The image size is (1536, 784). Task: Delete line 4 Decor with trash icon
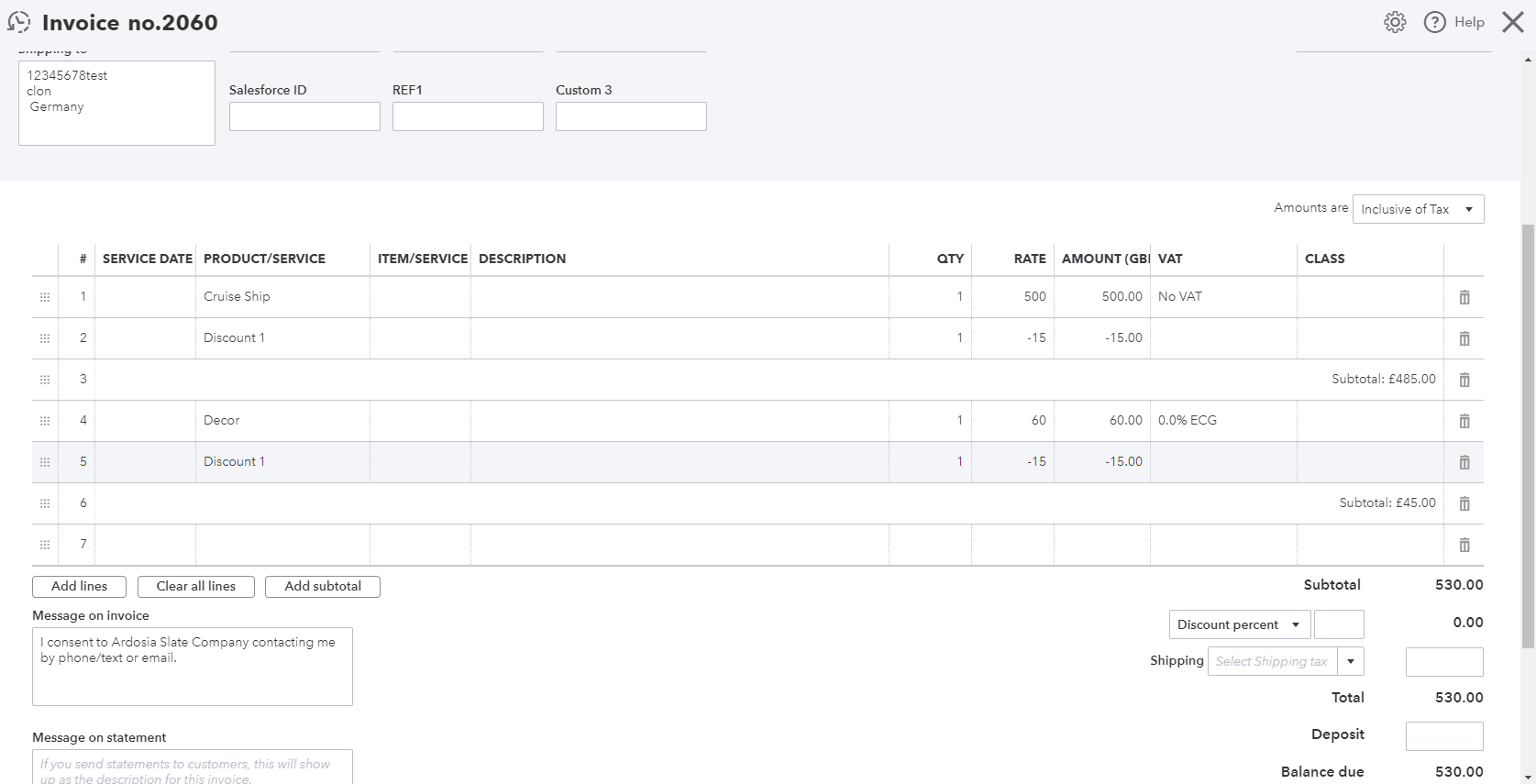click(x=1464, y=421)
